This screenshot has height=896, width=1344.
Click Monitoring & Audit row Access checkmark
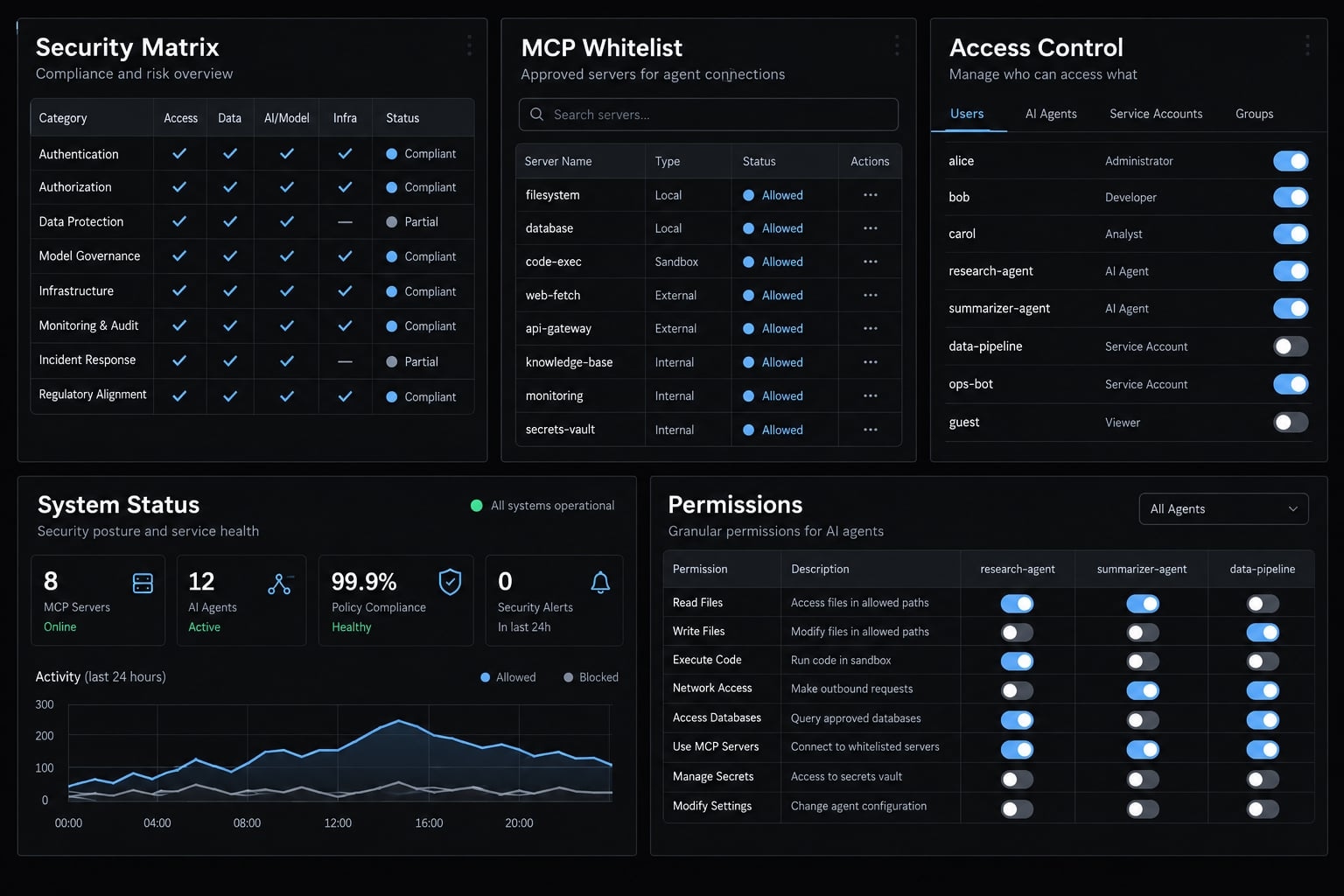pos(179,325)
